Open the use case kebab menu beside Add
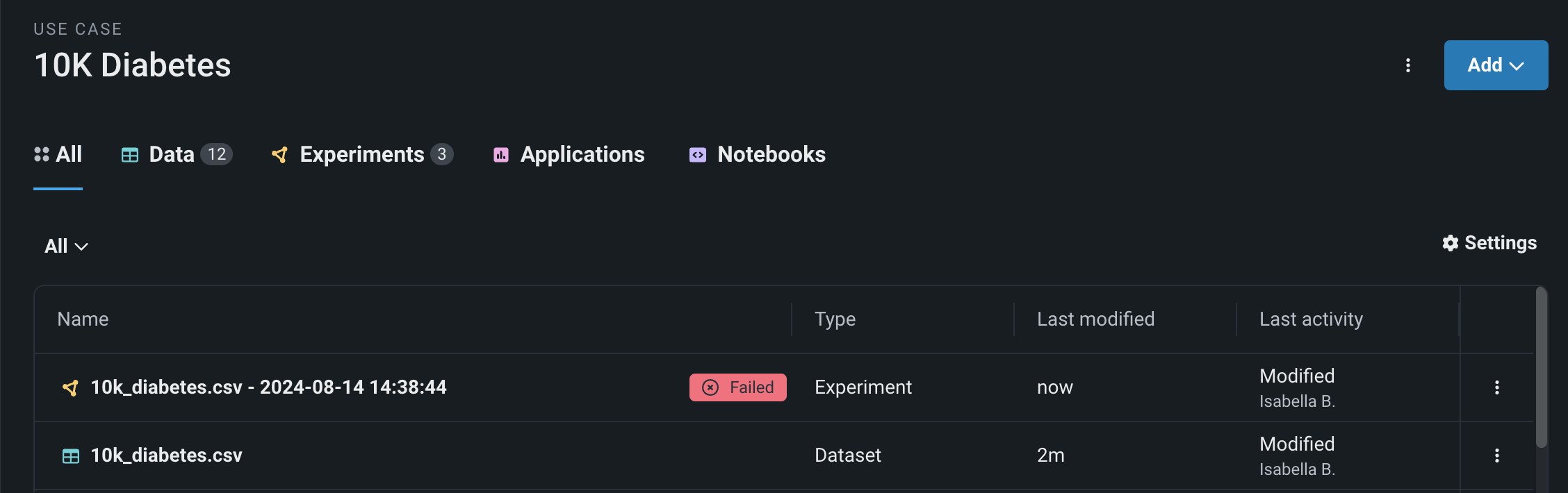 [1408, 65]
